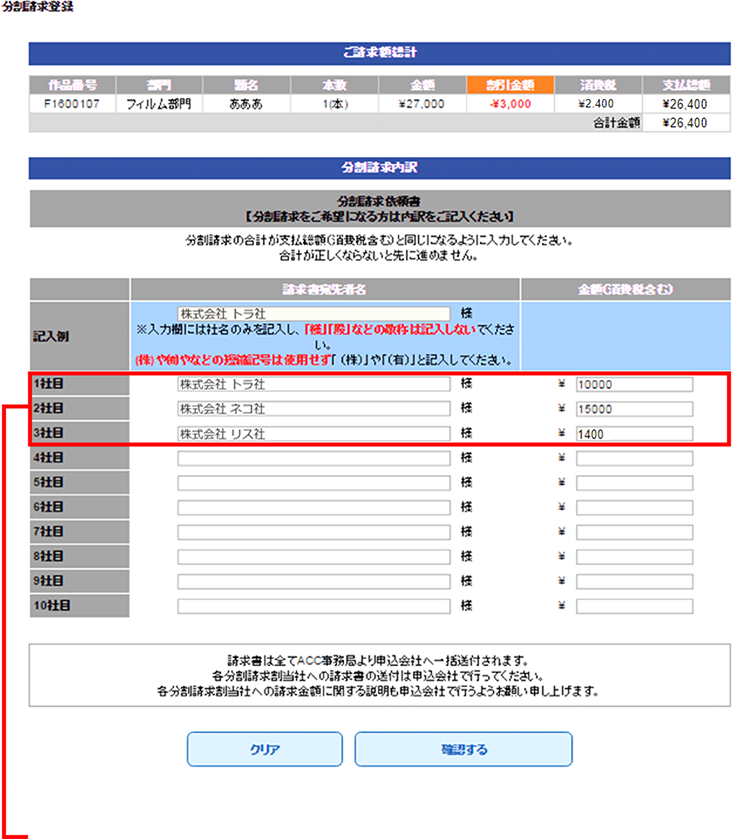Select the 9社目 company name field
The width and height of the screenshot is (732, 839).
pyautogui.click(x=313, y=581)
